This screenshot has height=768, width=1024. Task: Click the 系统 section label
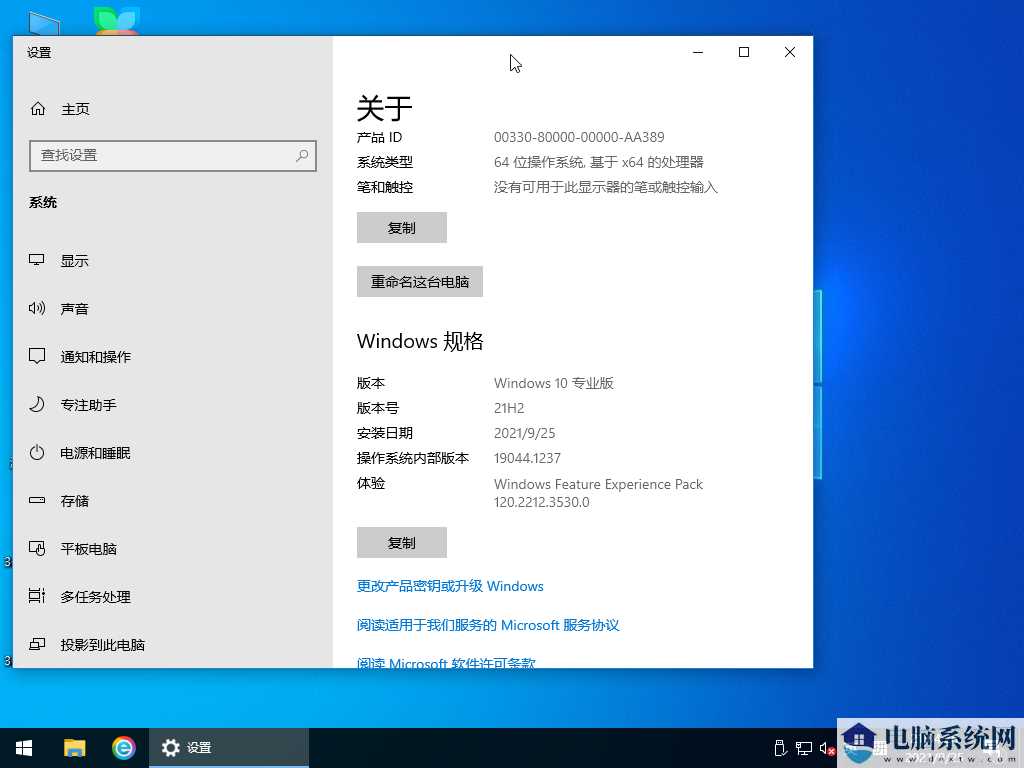pos(43,202)
